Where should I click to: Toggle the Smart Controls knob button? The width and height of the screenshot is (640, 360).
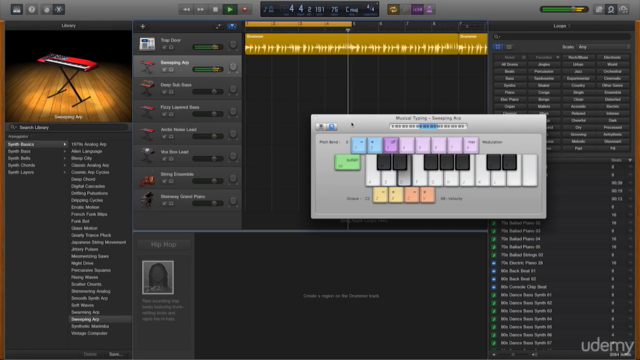click(x=47, y=9)
